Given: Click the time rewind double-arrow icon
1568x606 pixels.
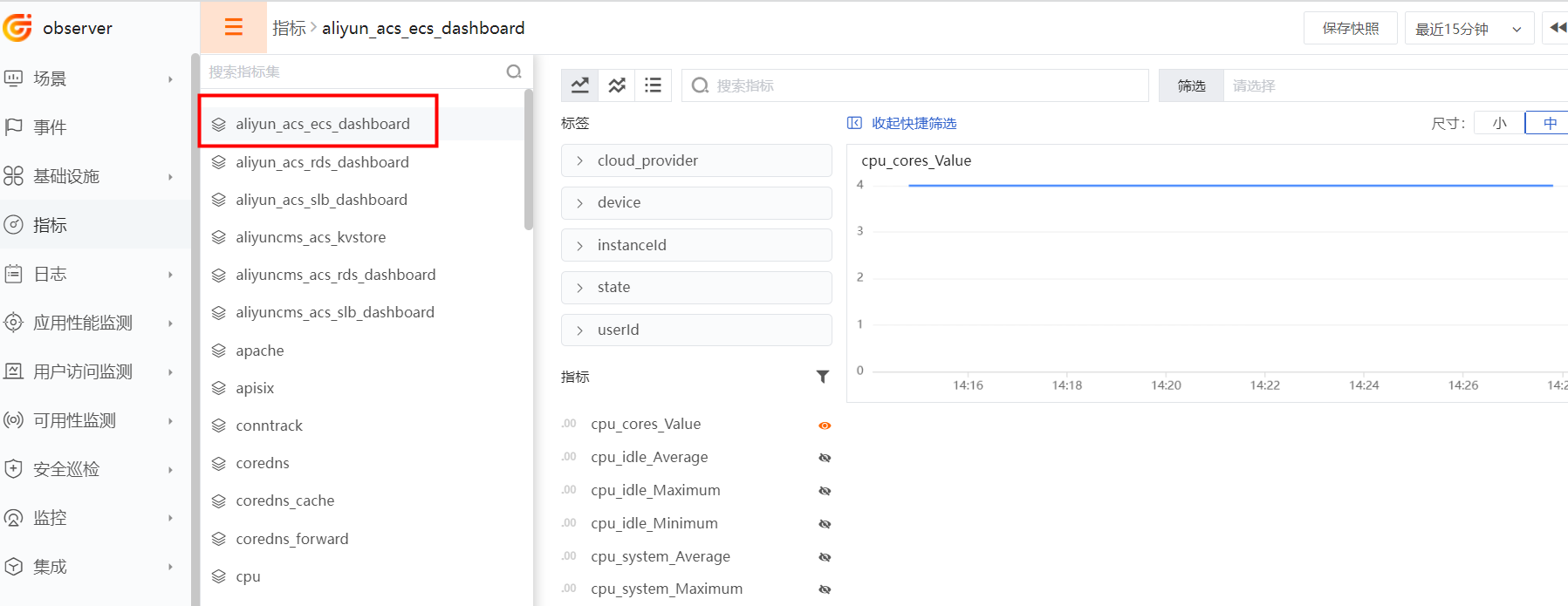Looking at the screenshot, I should click(x=1557, y=28).
